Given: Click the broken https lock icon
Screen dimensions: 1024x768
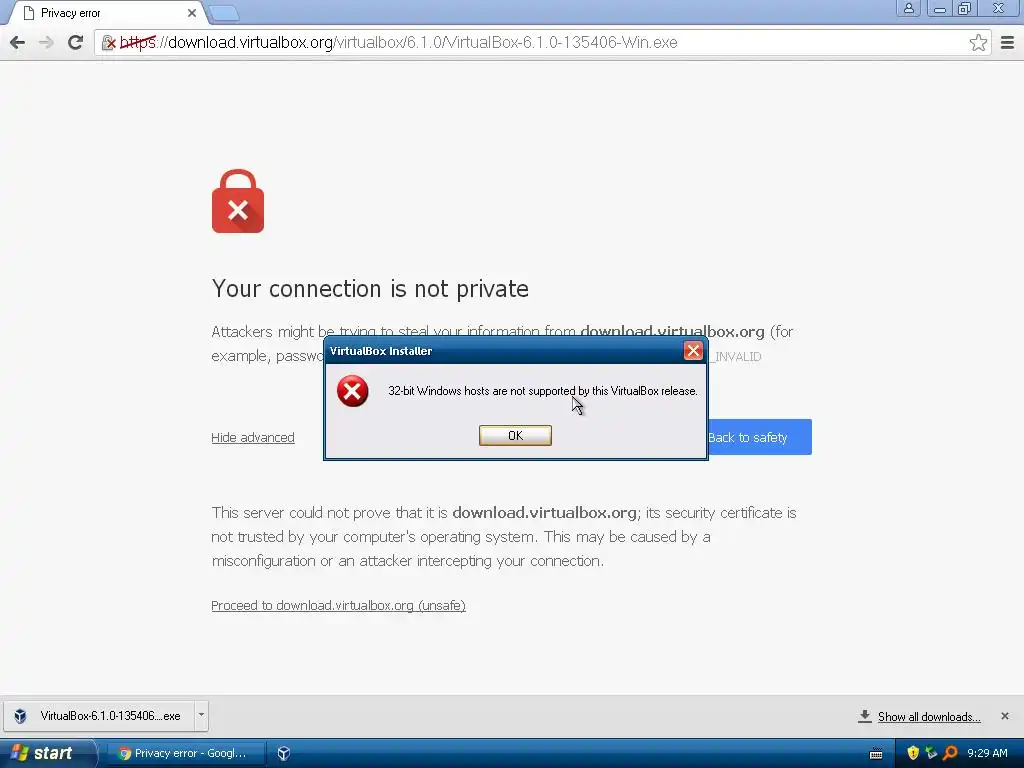Looking at the screenshot, I should [109, 42].
